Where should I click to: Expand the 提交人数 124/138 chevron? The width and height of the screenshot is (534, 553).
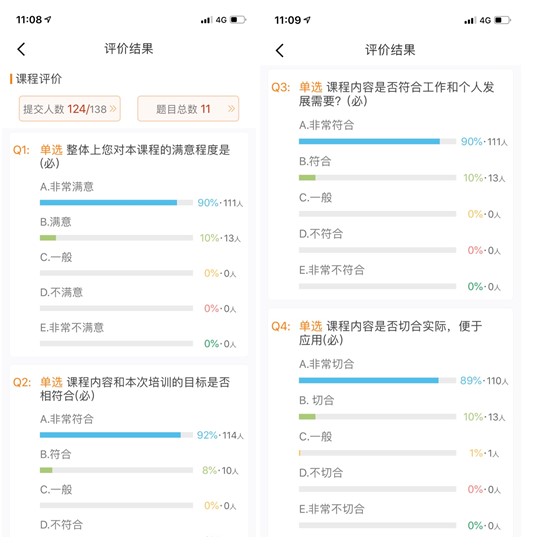[x=113, y=109]
